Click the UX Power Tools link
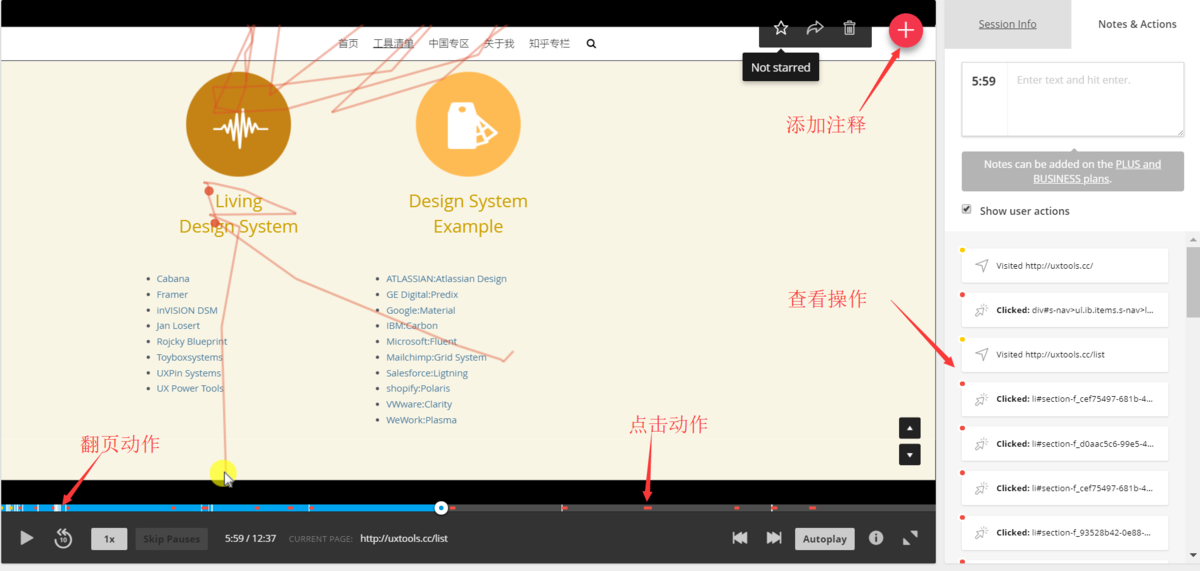 pos(190,388)
